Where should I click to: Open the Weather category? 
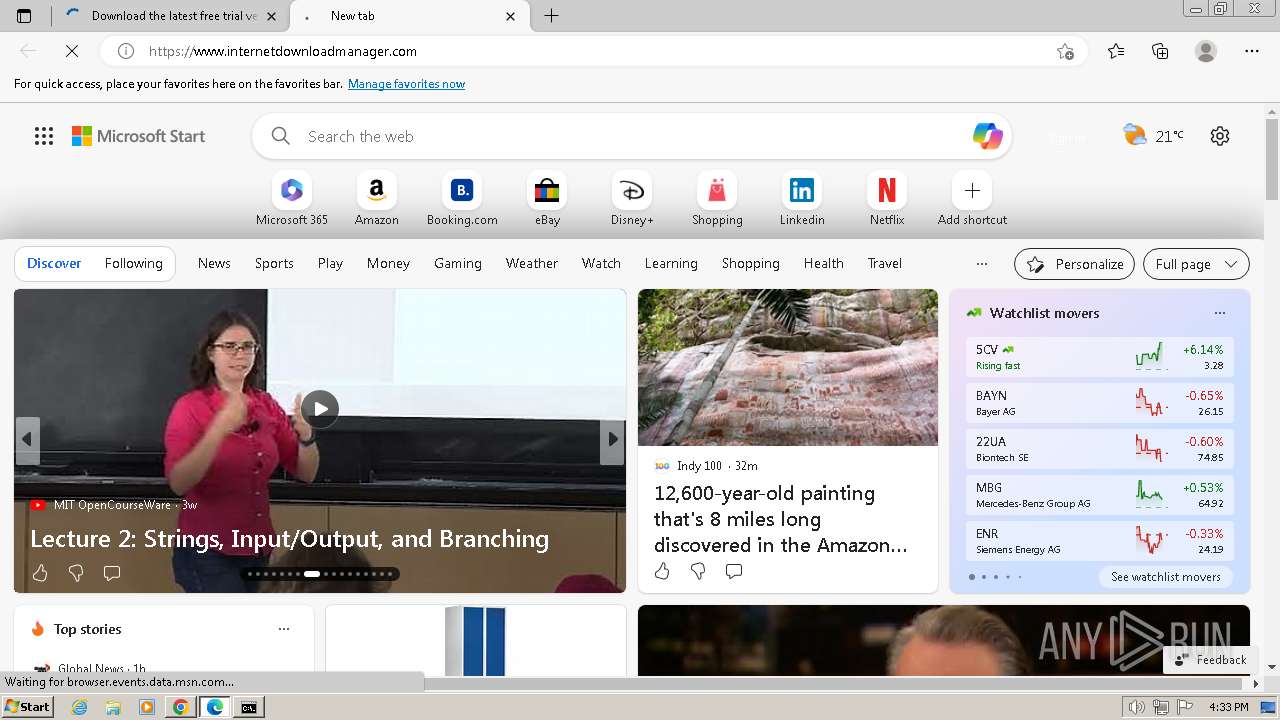532,263
